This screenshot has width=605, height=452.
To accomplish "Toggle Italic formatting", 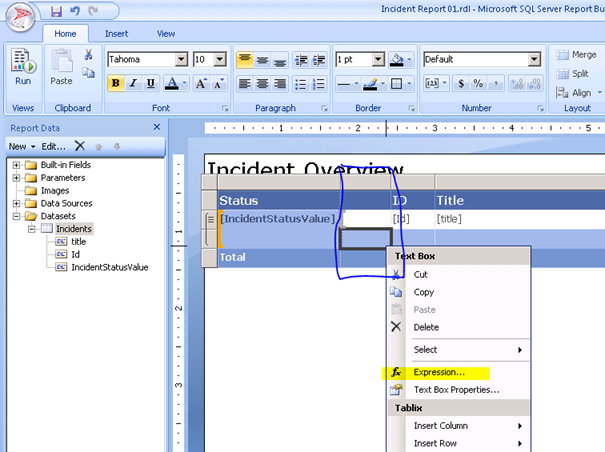I will pyautogui.click(x=133, y=83).
